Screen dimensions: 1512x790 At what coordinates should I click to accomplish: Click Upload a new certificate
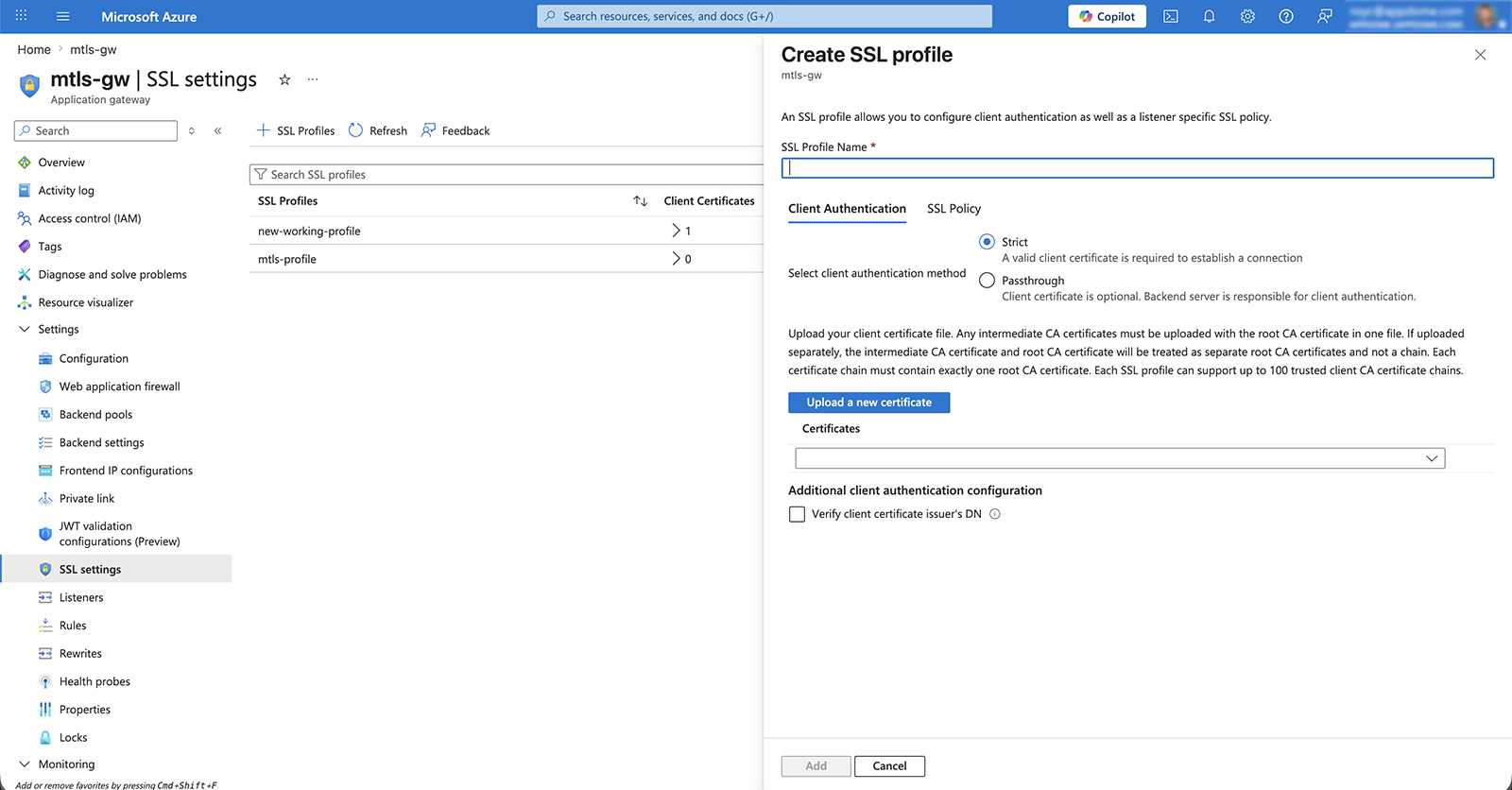(x=868, y=403)
